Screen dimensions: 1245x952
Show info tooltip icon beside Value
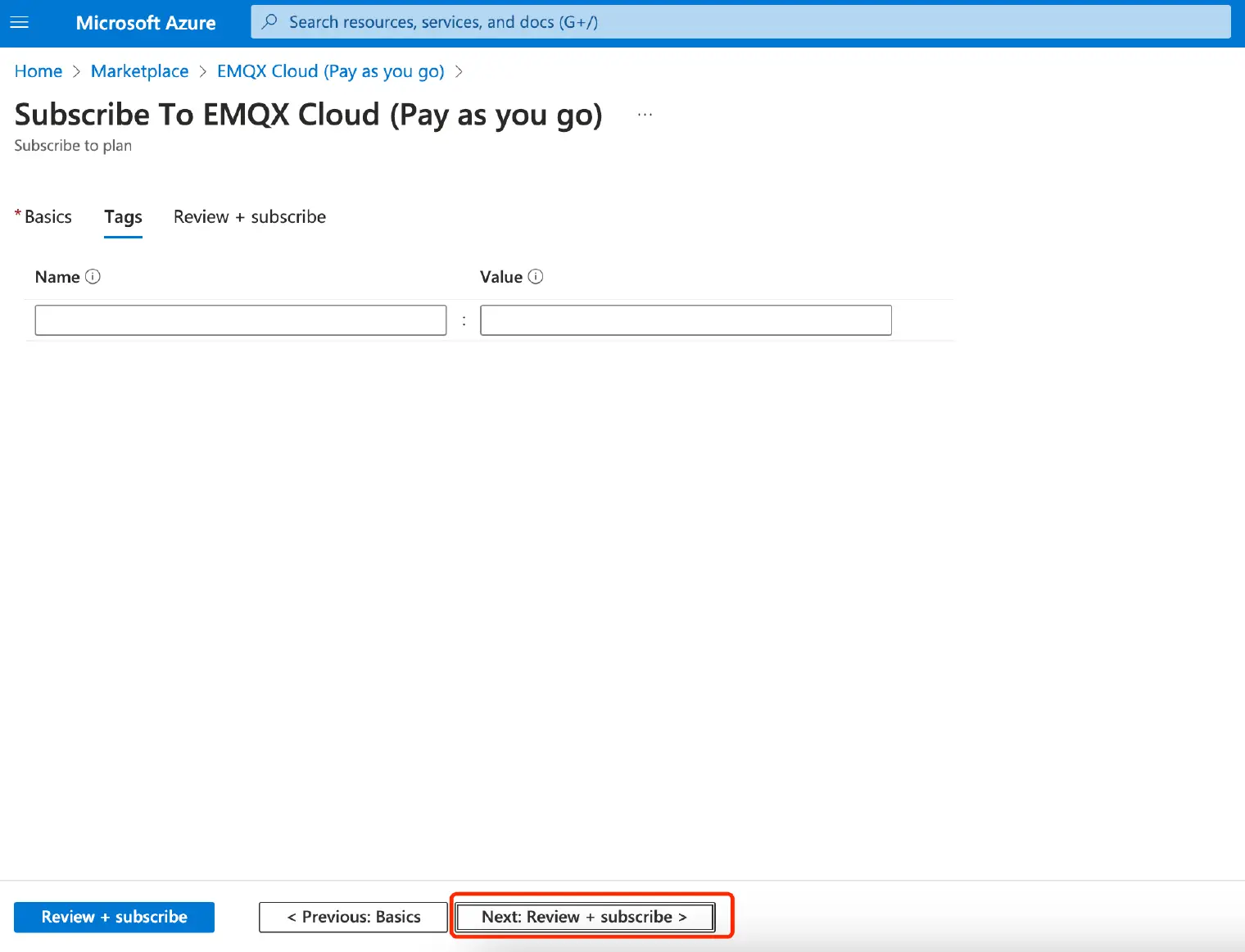pos(536,277)
